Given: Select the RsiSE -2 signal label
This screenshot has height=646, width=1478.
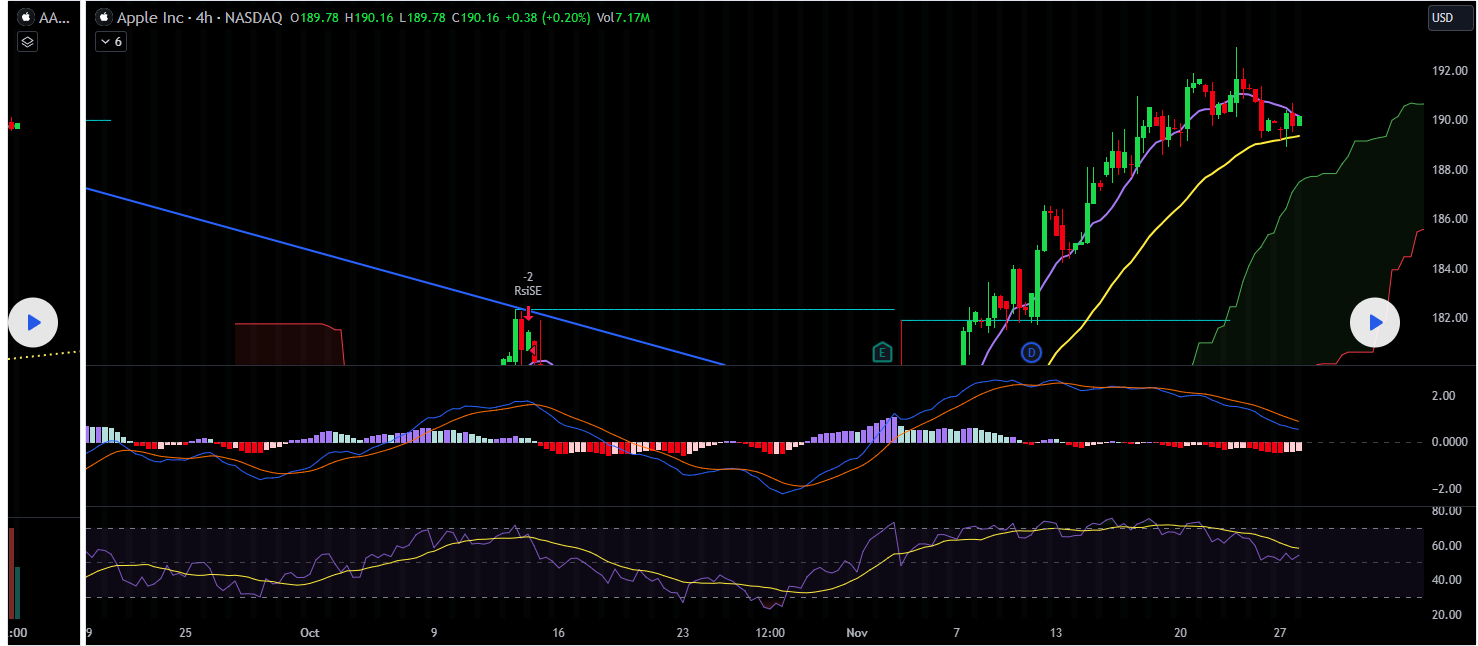Looking at the screenshot, I should 528,283.
